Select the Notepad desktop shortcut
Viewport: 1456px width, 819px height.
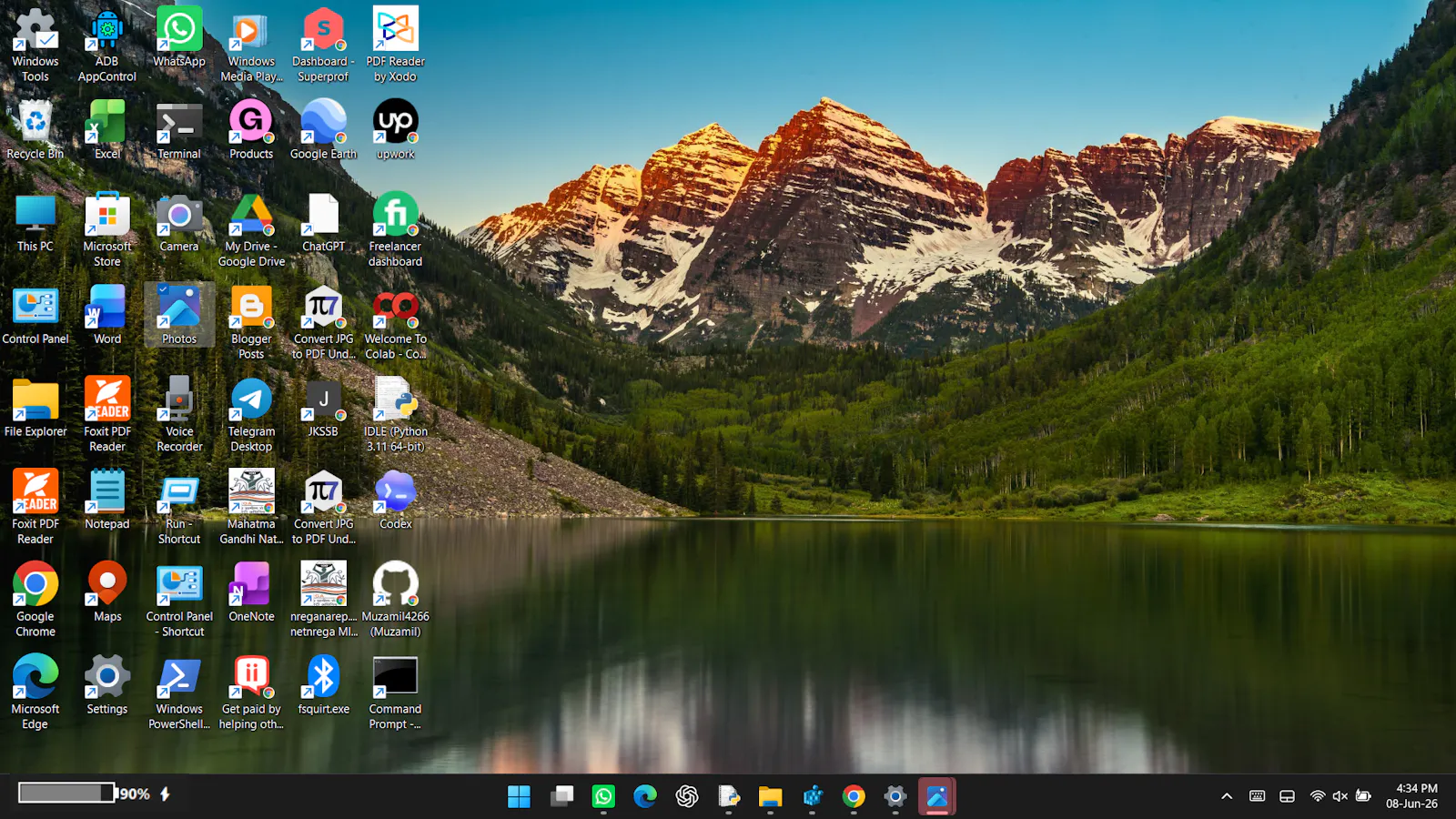pos(107,500)
